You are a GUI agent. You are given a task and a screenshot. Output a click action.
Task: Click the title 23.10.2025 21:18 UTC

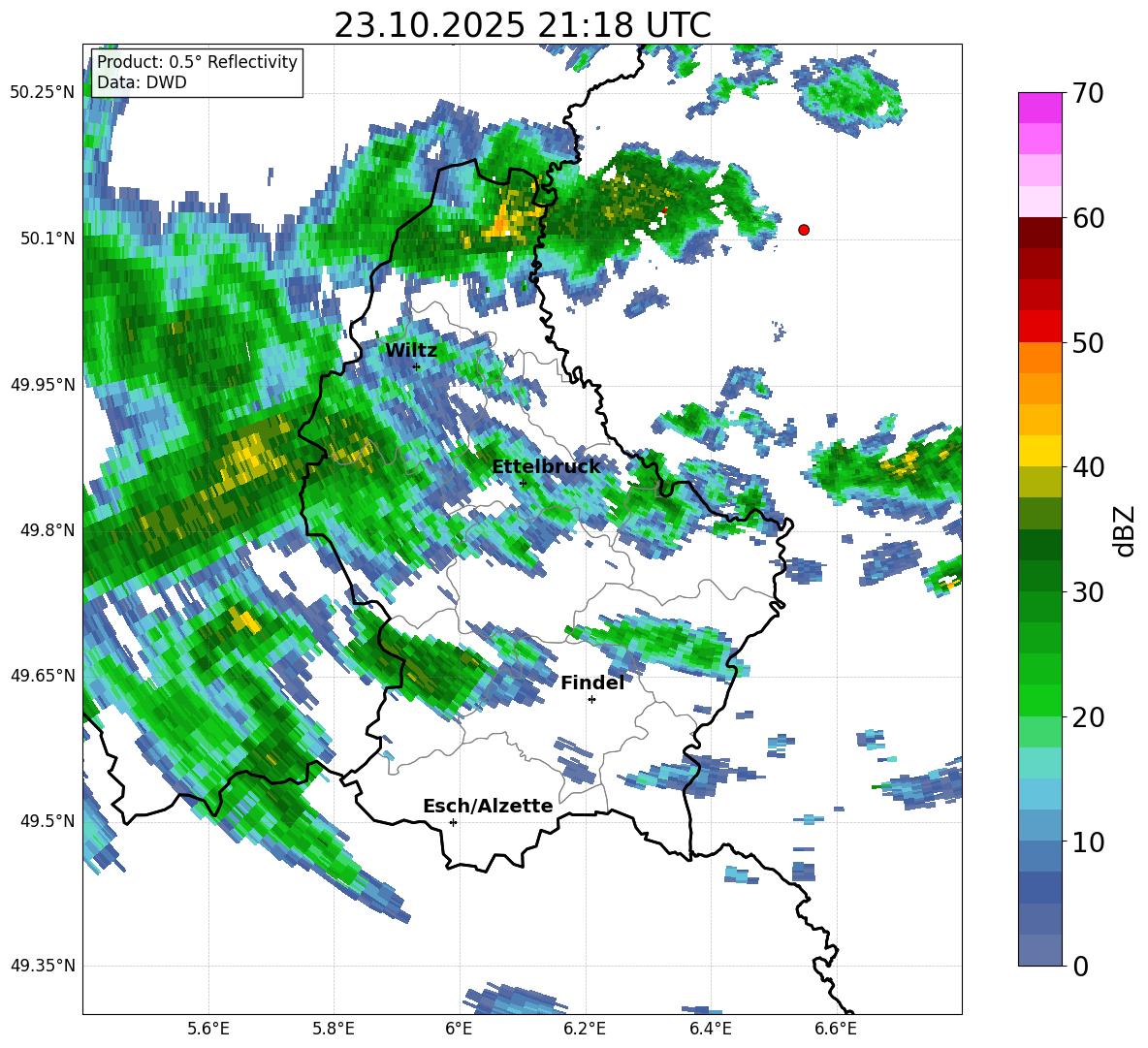[522, 25]
